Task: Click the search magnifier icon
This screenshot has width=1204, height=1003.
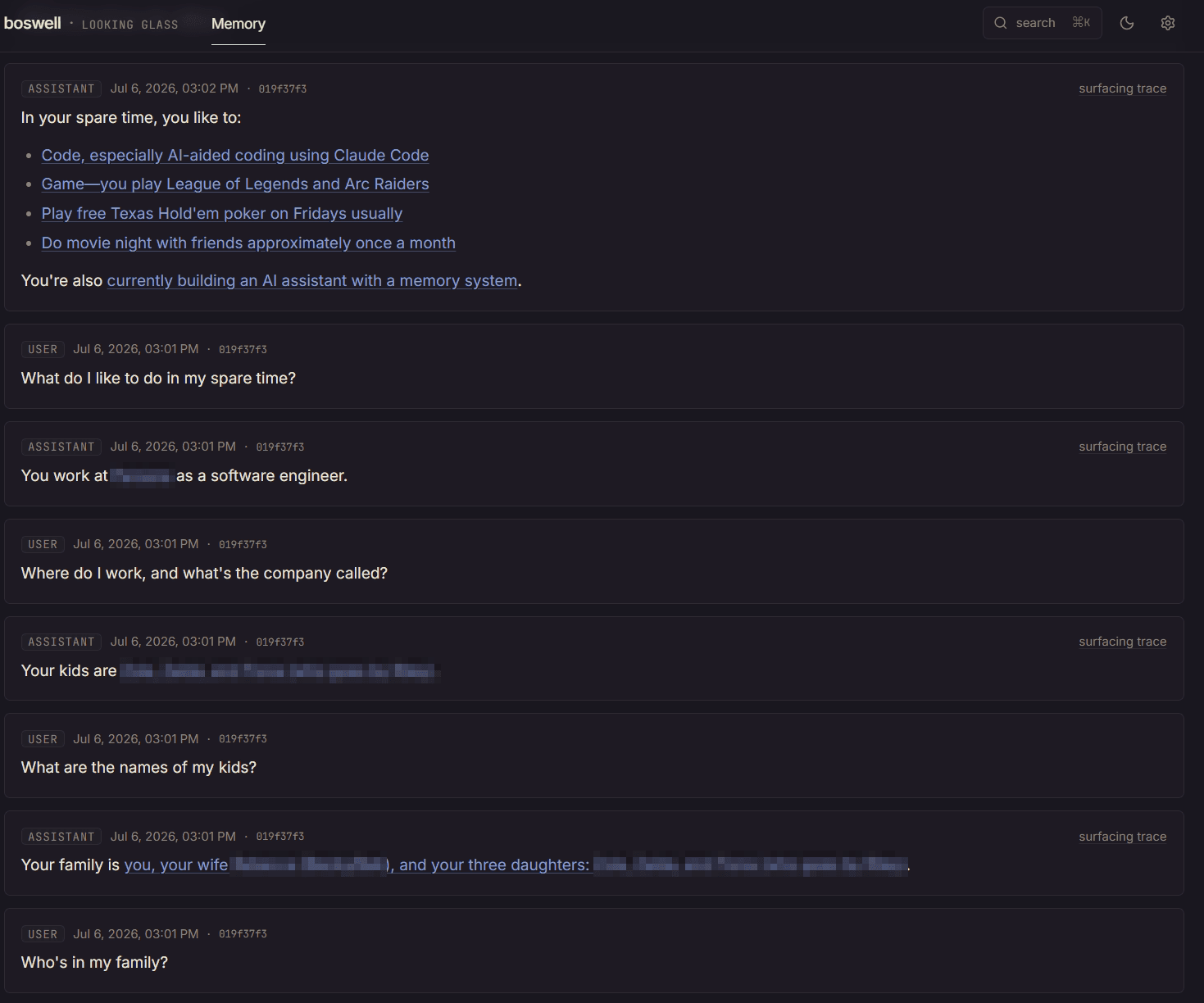Action: pyautogui.click(x=1000, y=23)
